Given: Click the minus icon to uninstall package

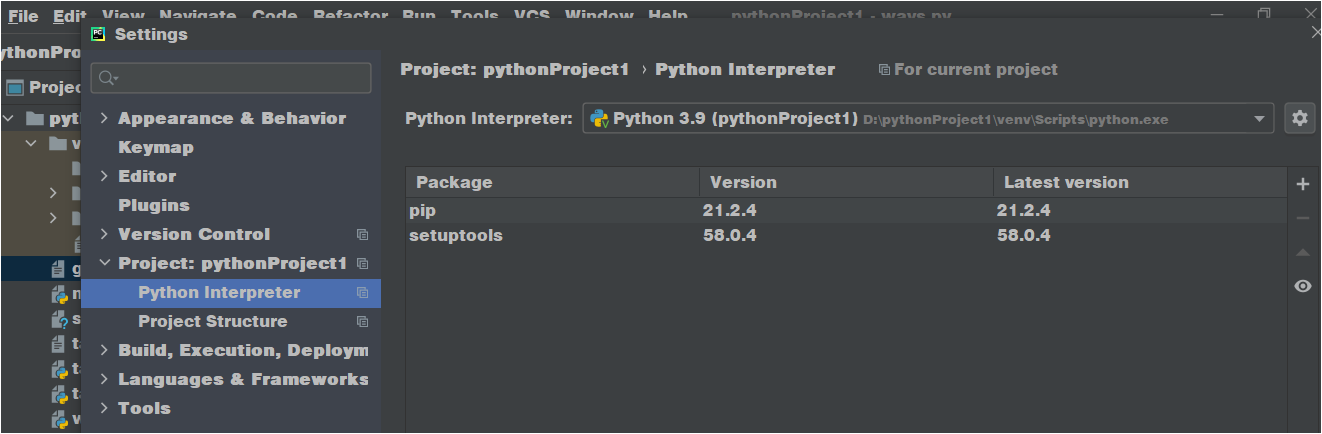Looking at the screenshot, I should [1302, 218].
